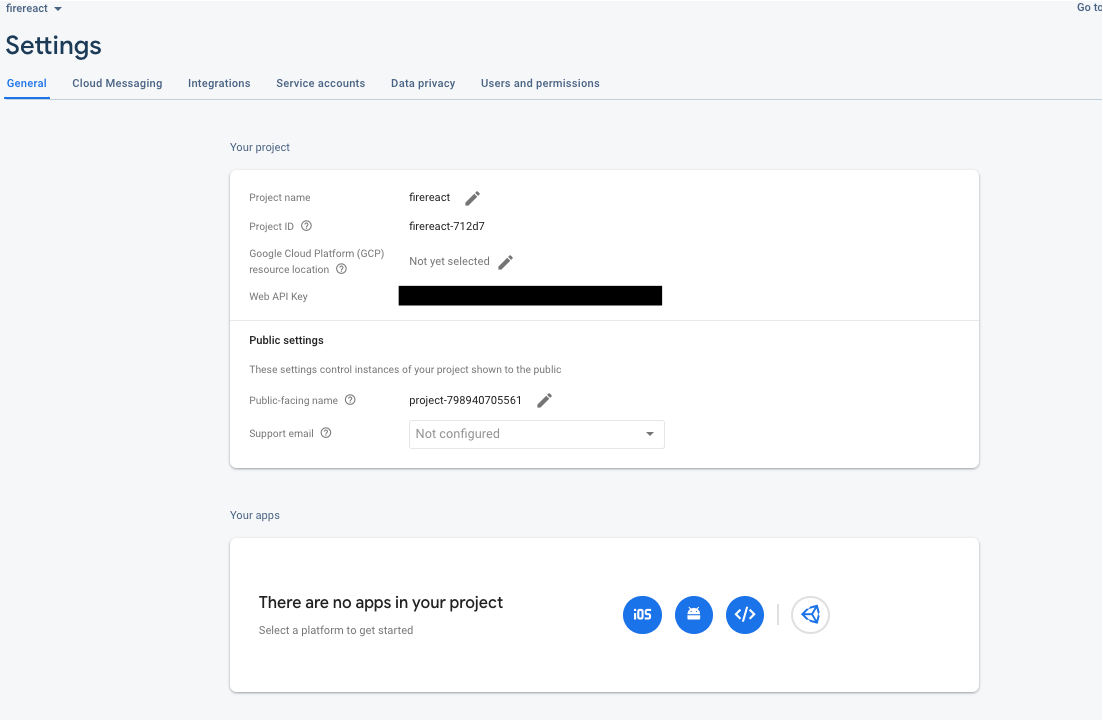Open Project ID help icon
This screenshot has height=720, width=1103.
(x=306, y=226)
